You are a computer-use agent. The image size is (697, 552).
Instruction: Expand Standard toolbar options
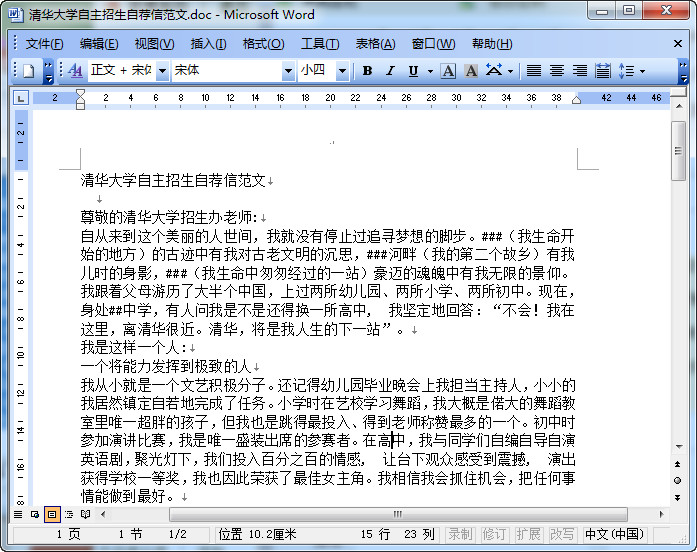48,72
